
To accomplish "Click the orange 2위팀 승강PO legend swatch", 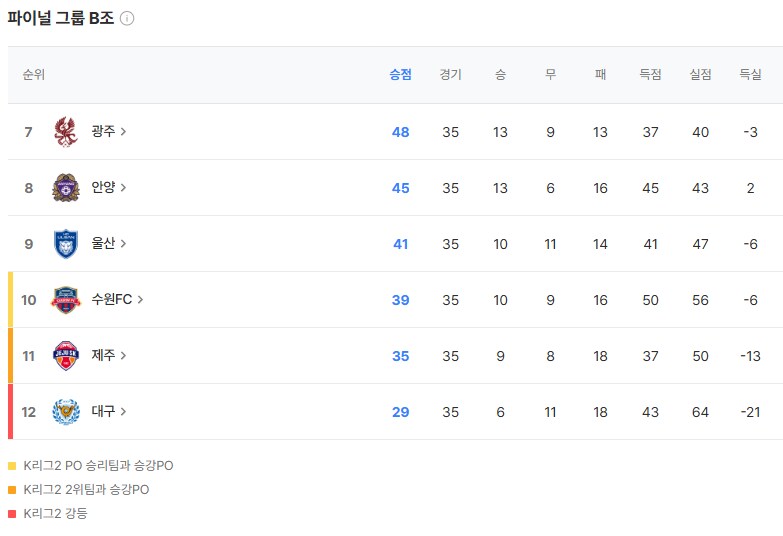I will [12, 490].
